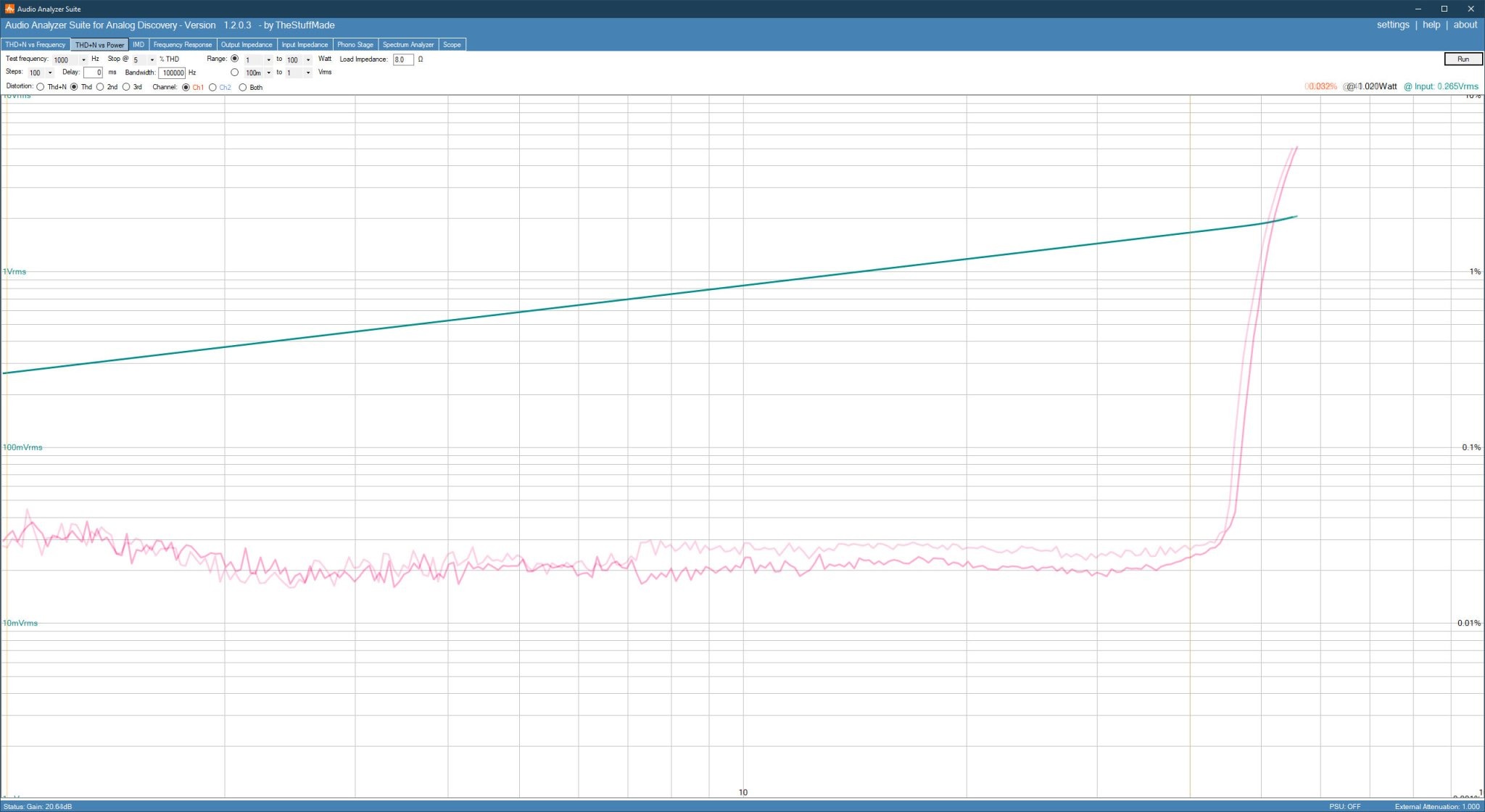Viewport: 1485px width, 812px height.
Task: Click the '@ Input: 0.265Vrms' readout
Action: [x=1441, y=86]
